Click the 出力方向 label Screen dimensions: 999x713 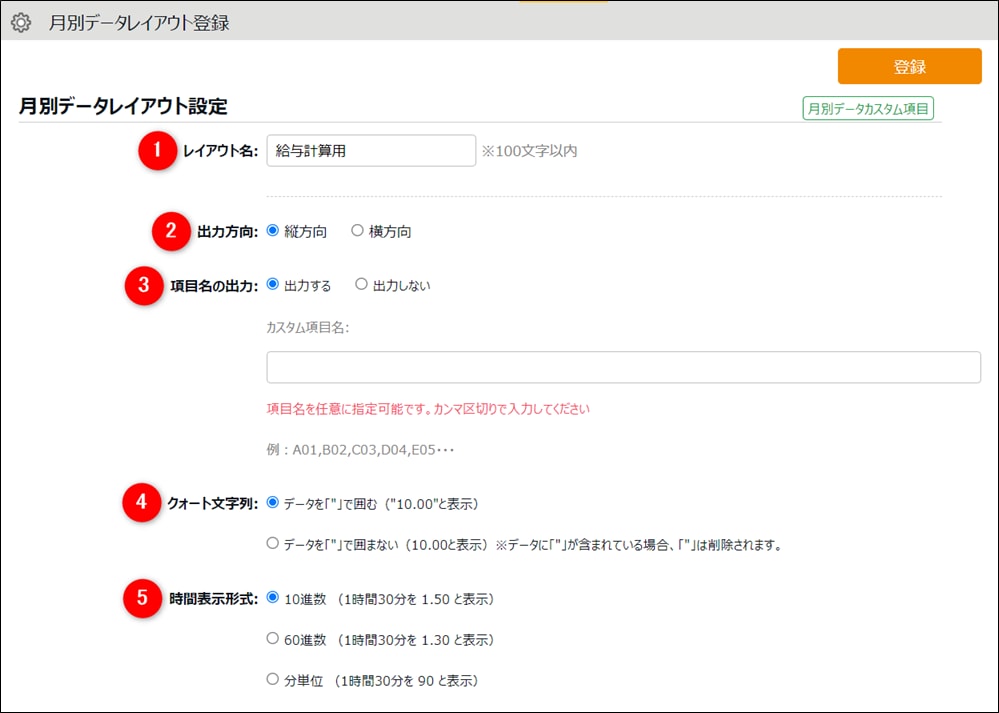point(227,232)
